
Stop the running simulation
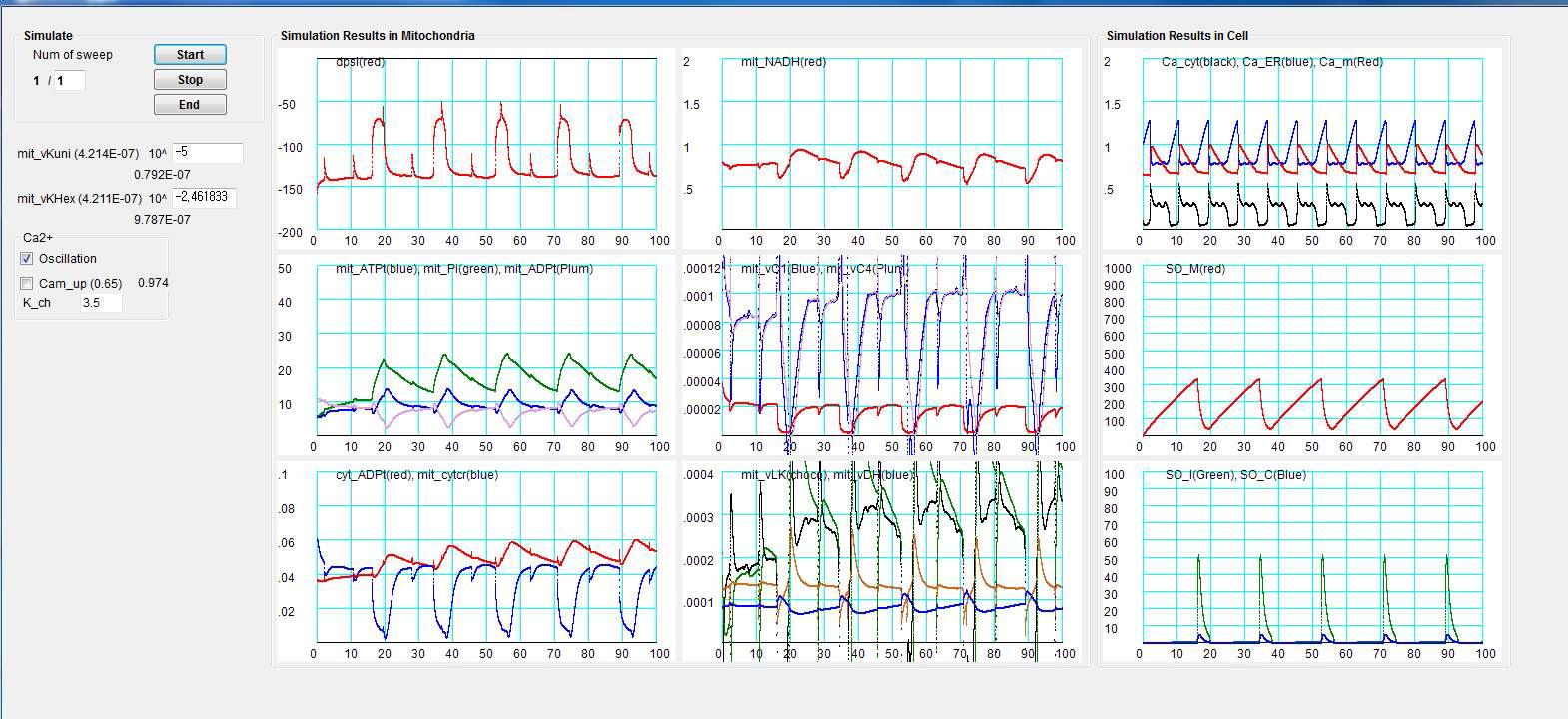(190, 80)
